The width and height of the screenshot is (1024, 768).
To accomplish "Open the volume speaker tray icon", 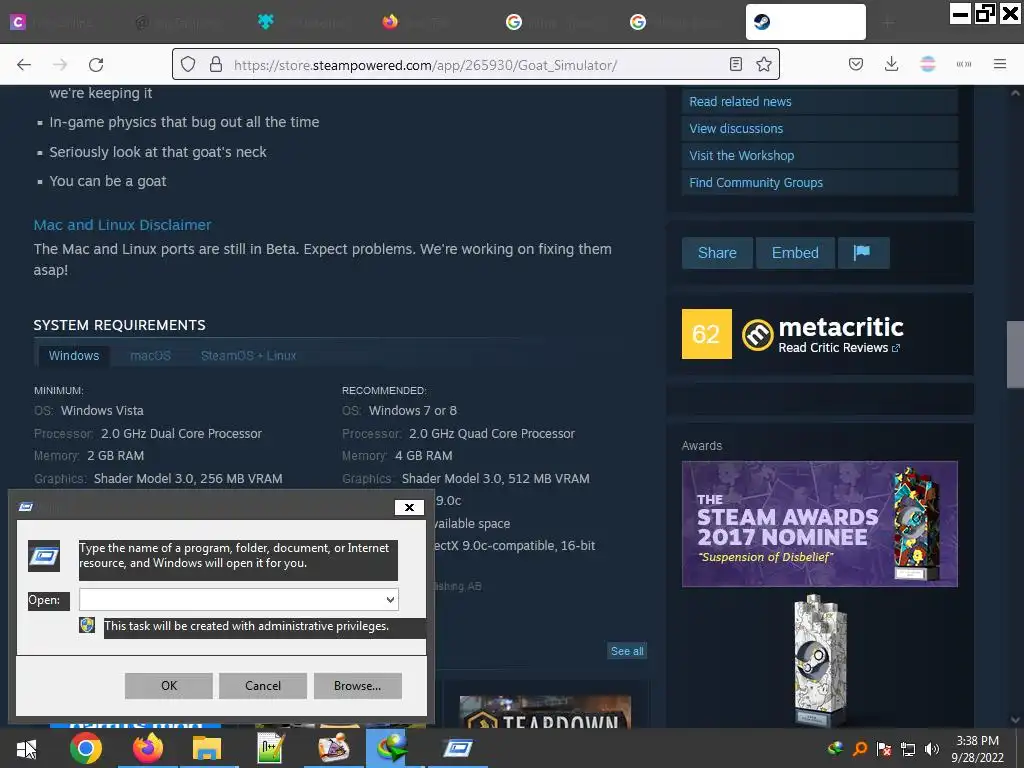I will (932, 749).
